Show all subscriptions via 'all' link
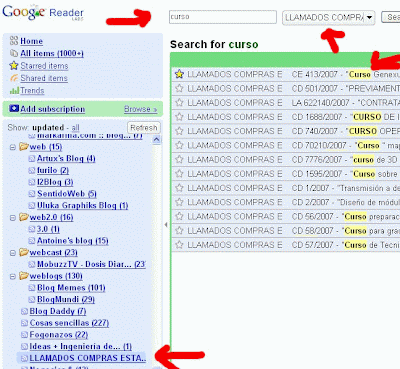The width and height of the screenshot is (400, 369). [x=76, y=128]
